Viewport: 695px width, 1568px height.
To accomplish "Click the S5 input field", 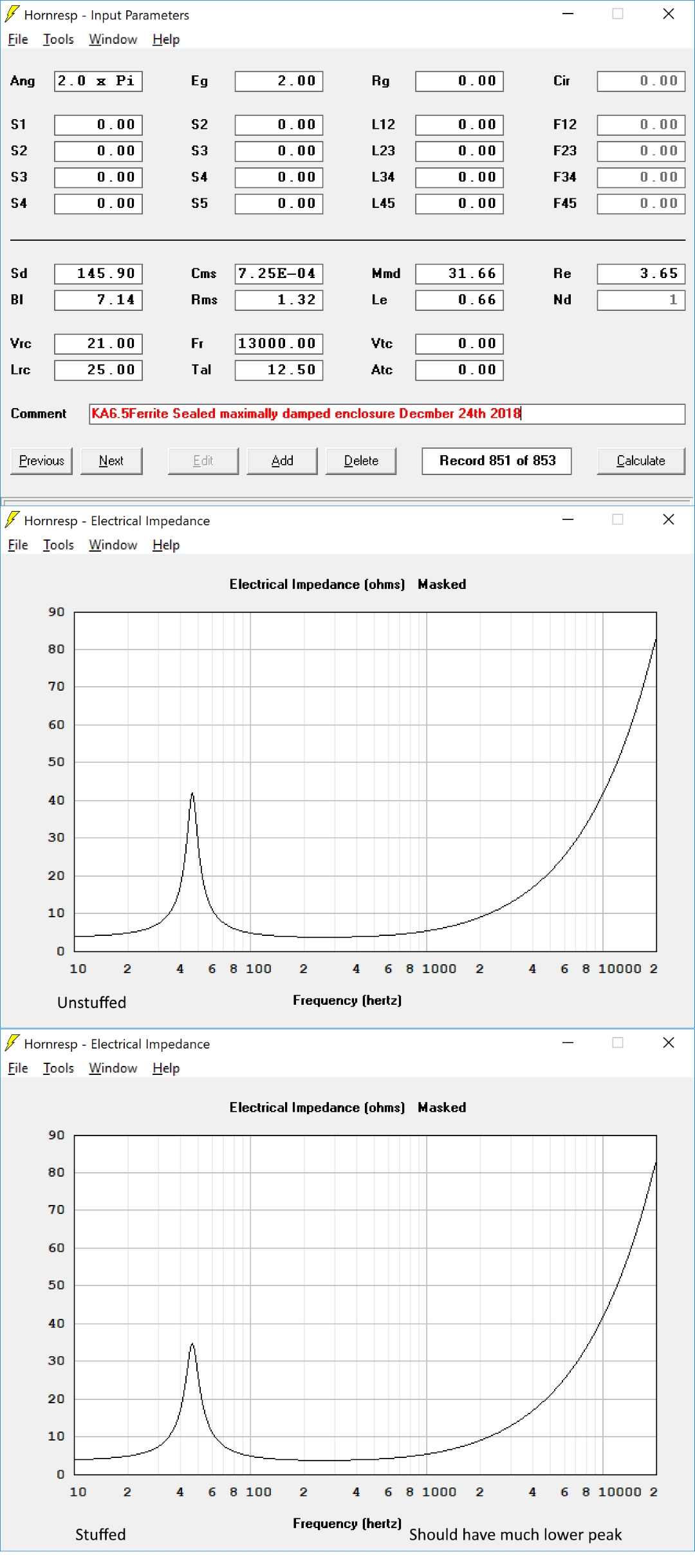I will click(x=279, y=203).
